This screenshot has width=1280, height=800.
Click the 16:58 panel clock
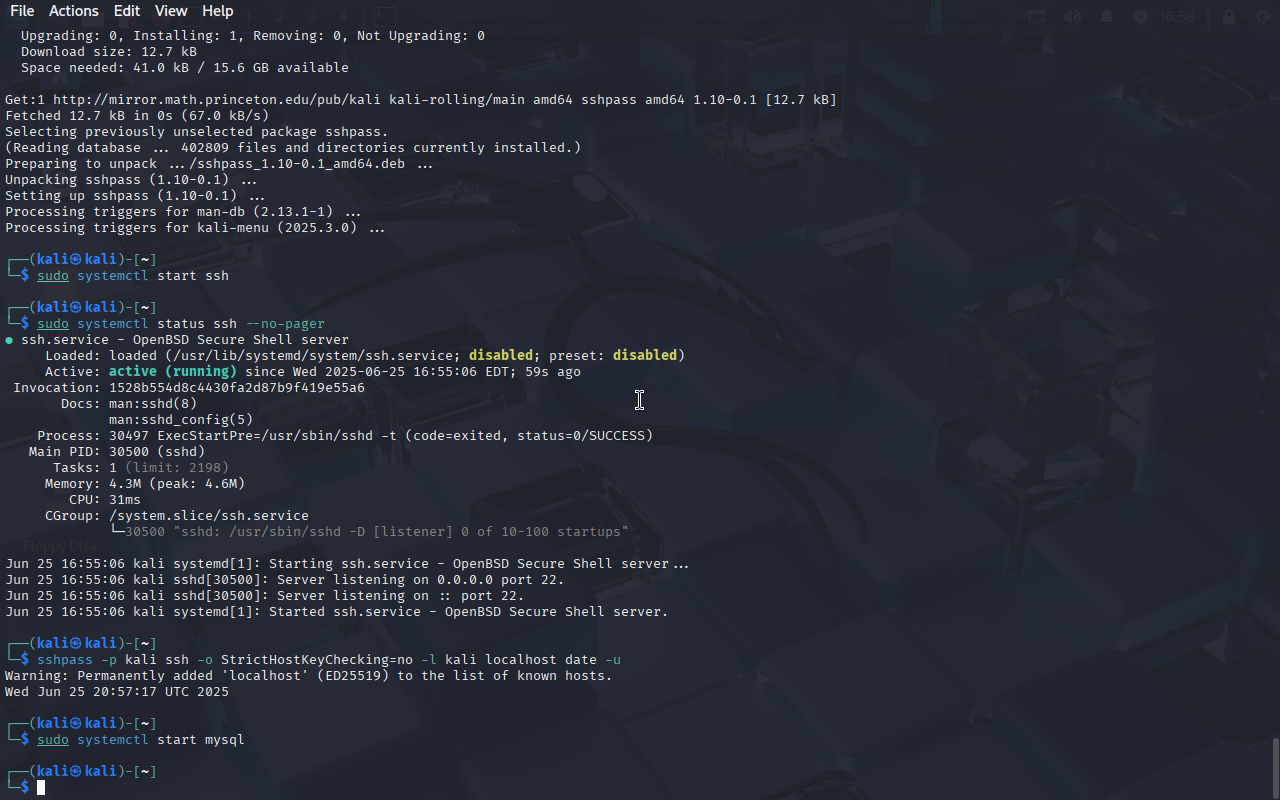[1178, 17]
